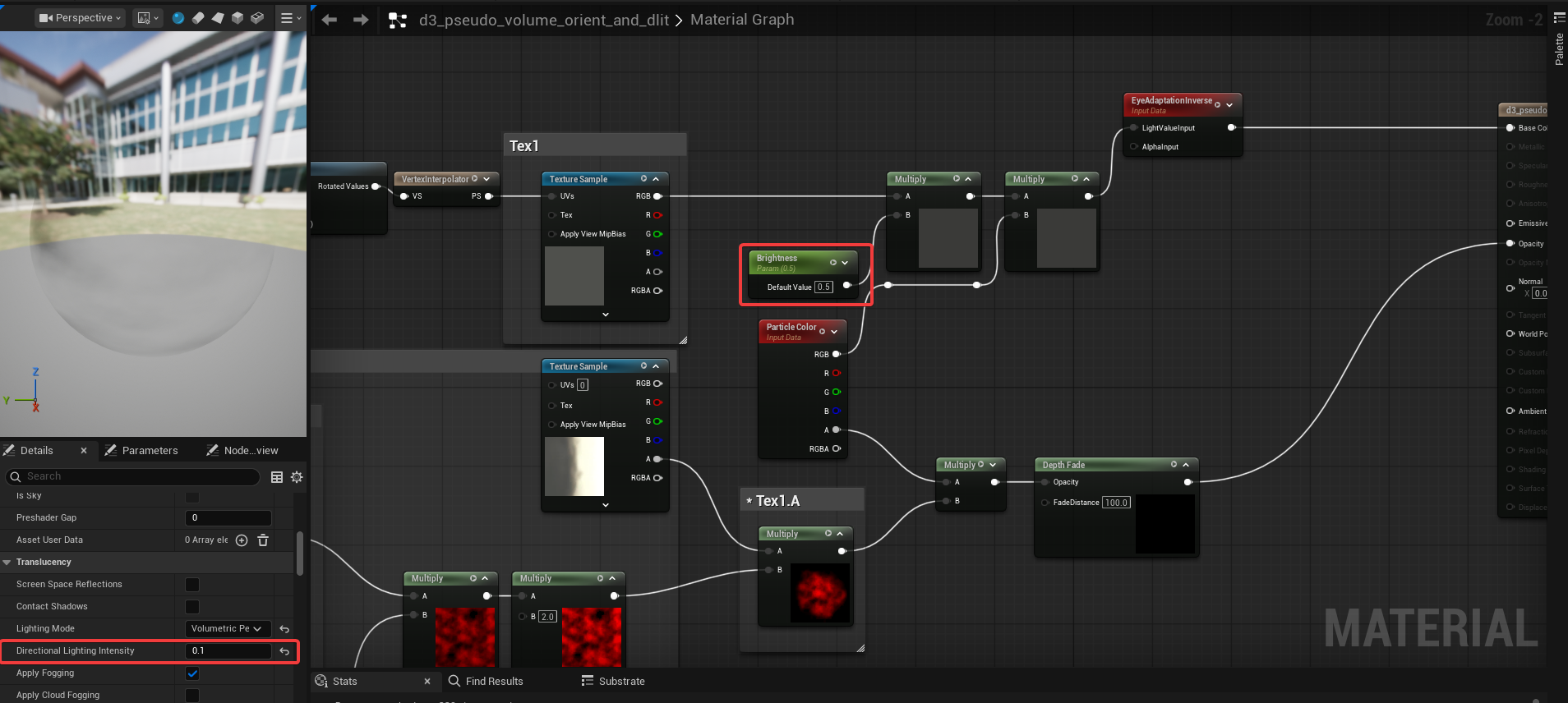Enable Screen Space Reflections checkbox

pos(192,585)
